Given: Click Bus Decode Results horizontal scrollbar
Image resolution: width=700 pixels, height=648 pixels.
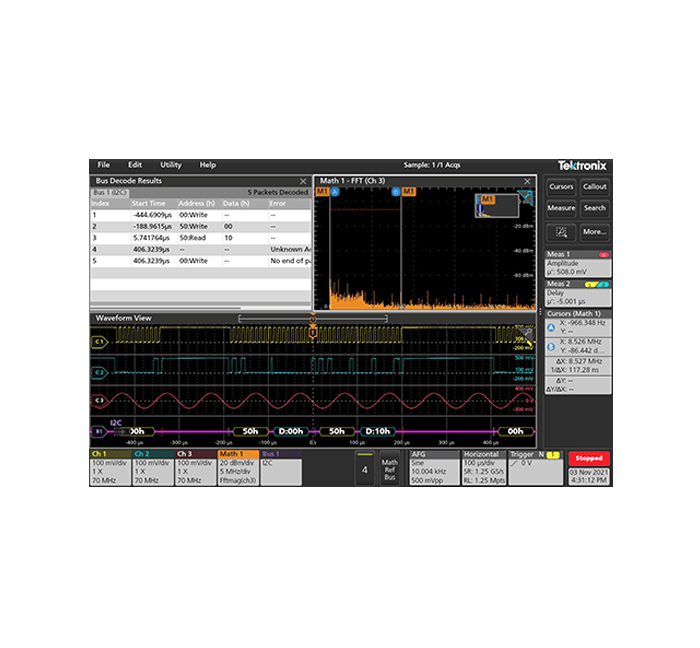Looking at the screenshot, I should tap(166, 308).
